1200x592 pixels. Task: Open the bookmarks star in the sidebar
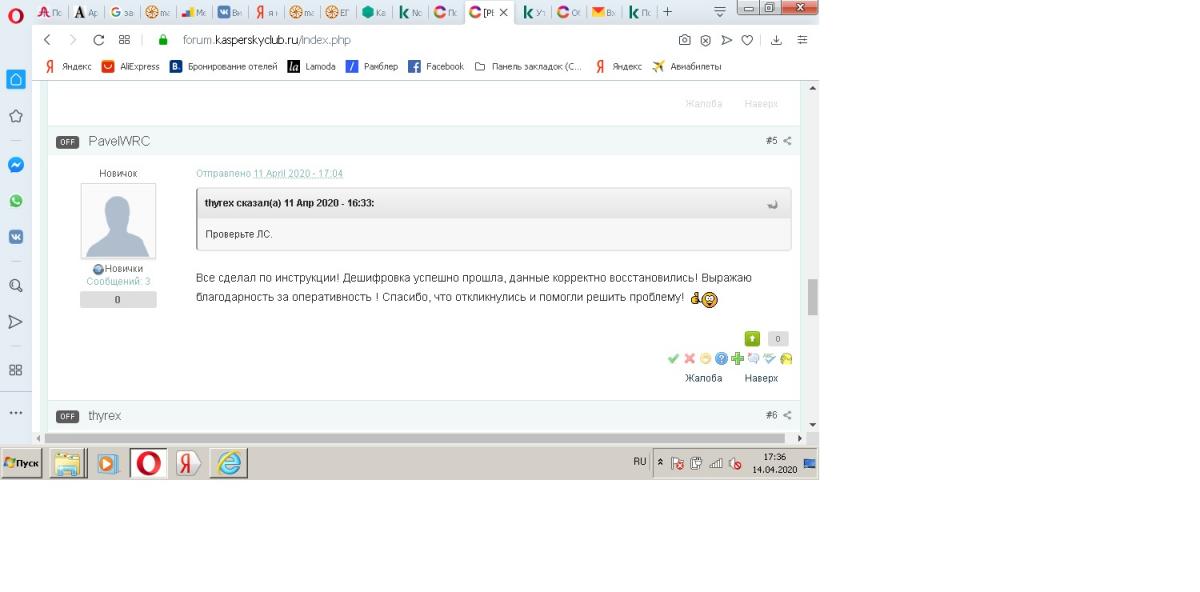[x=16, y=116]
